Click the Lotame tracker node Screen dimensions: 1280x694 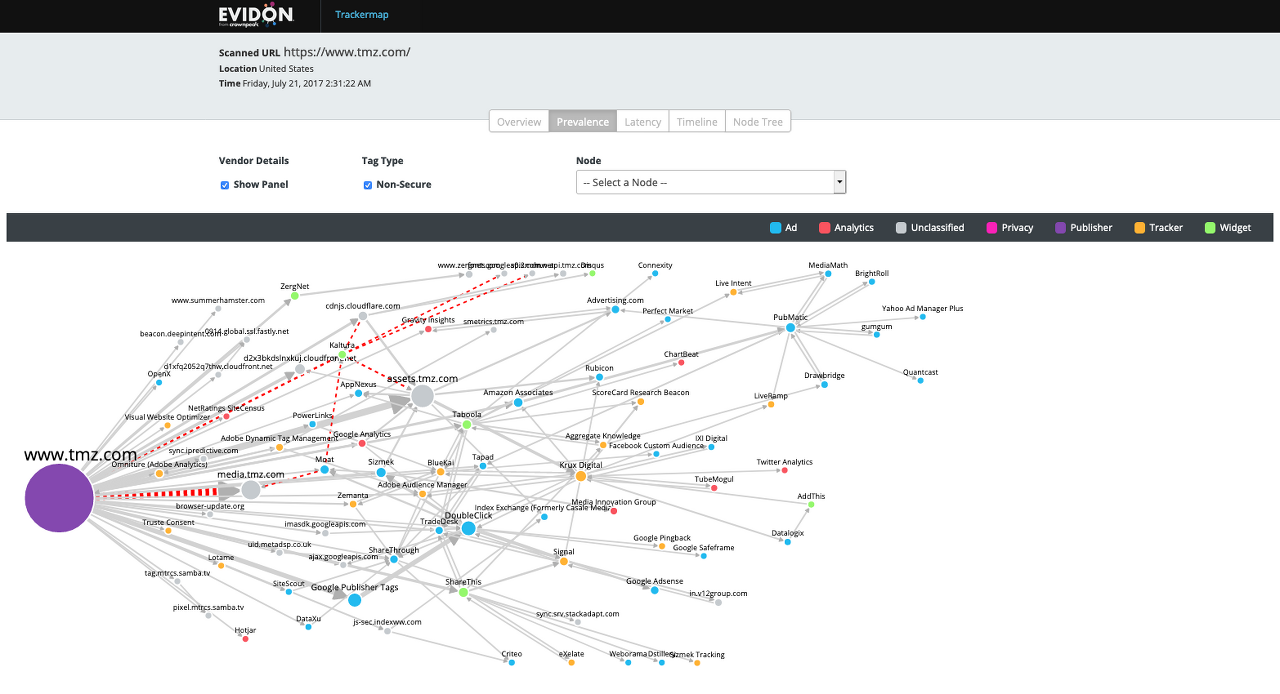(221, 566)
